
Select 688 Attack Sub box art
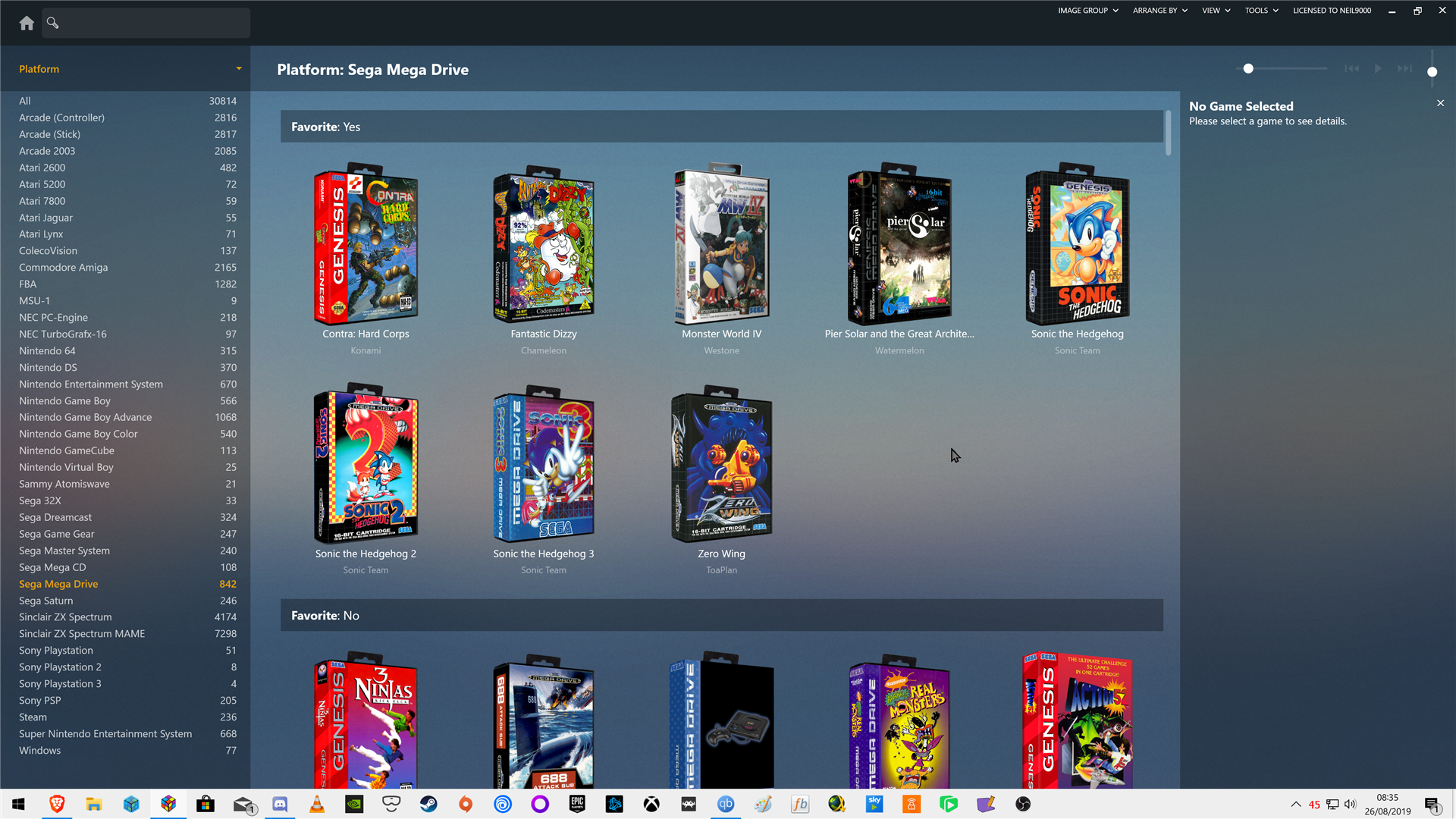(544, 720)
